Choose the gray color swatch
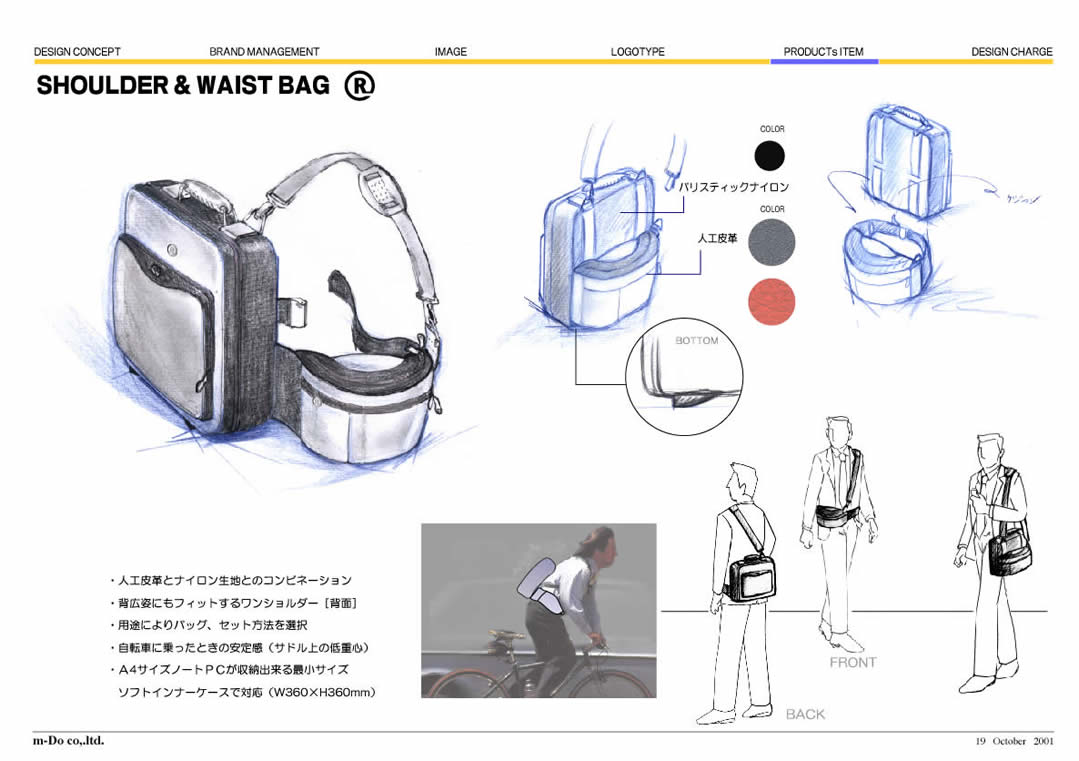Viewport: 1079px width, 761px height. (772, 239)
